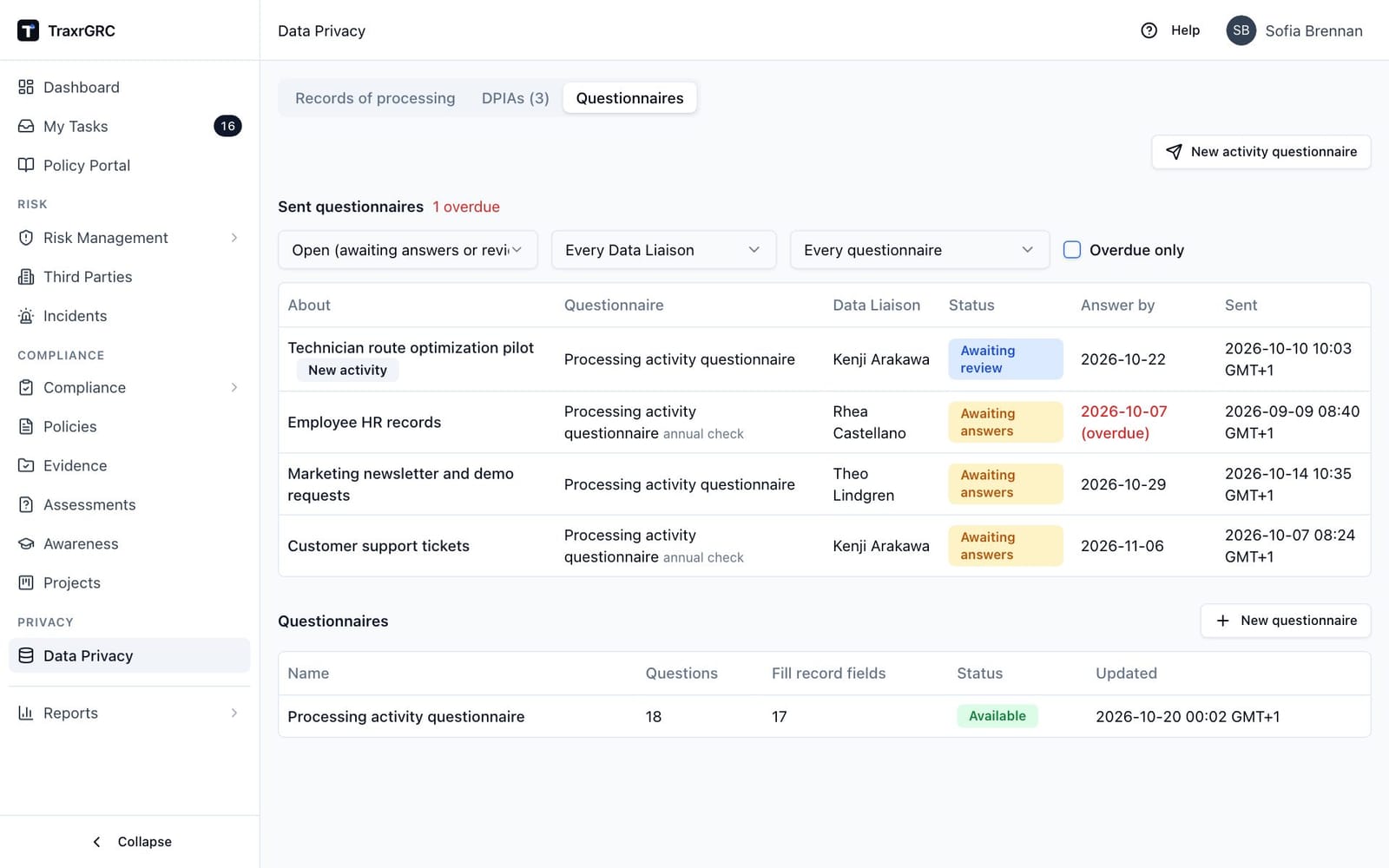Click the Data Privacy database icon
The image size is (1389, 868).
pos(26,655)
